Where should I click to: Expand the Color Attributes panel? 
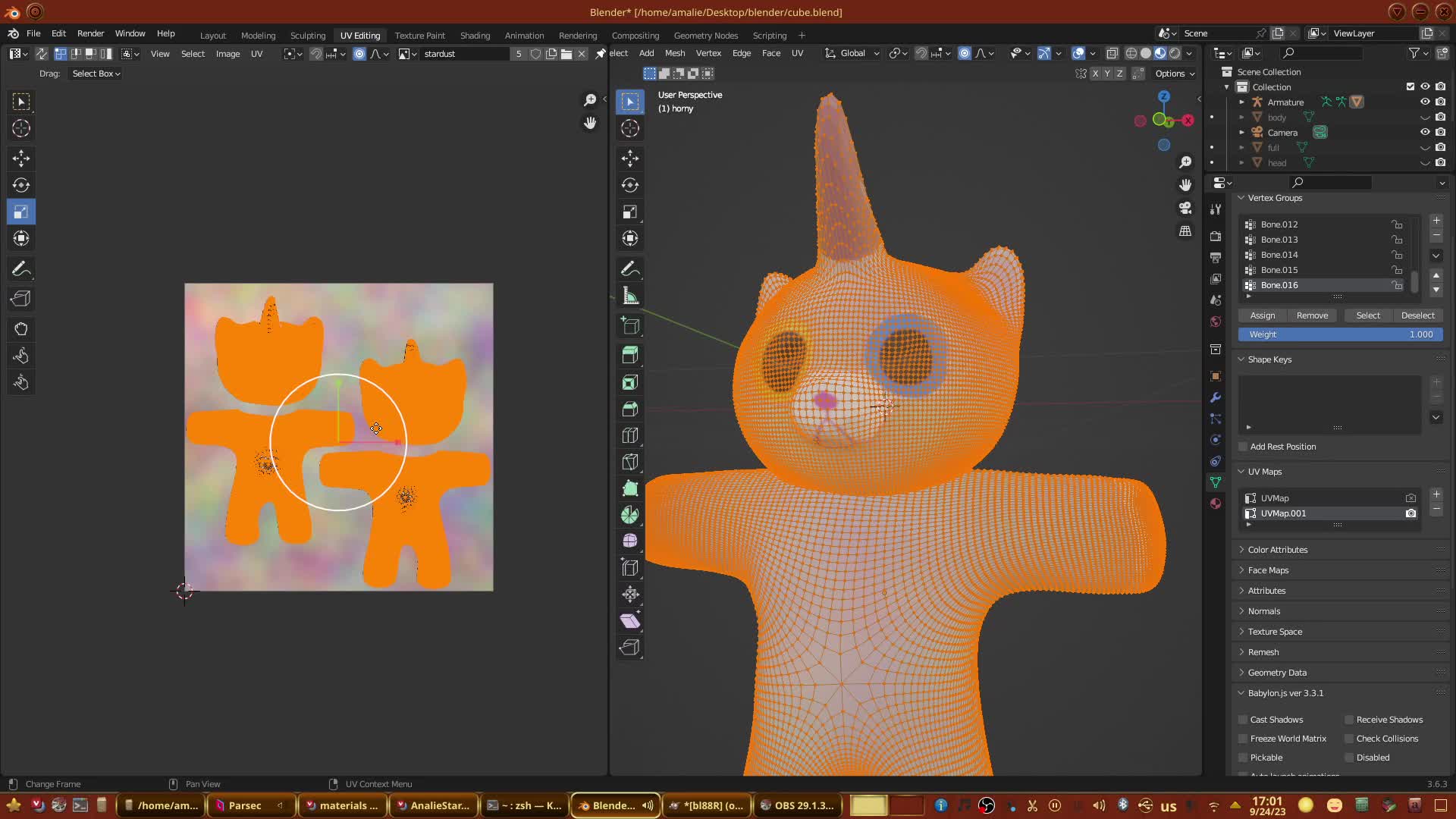tap(1278, 550)
